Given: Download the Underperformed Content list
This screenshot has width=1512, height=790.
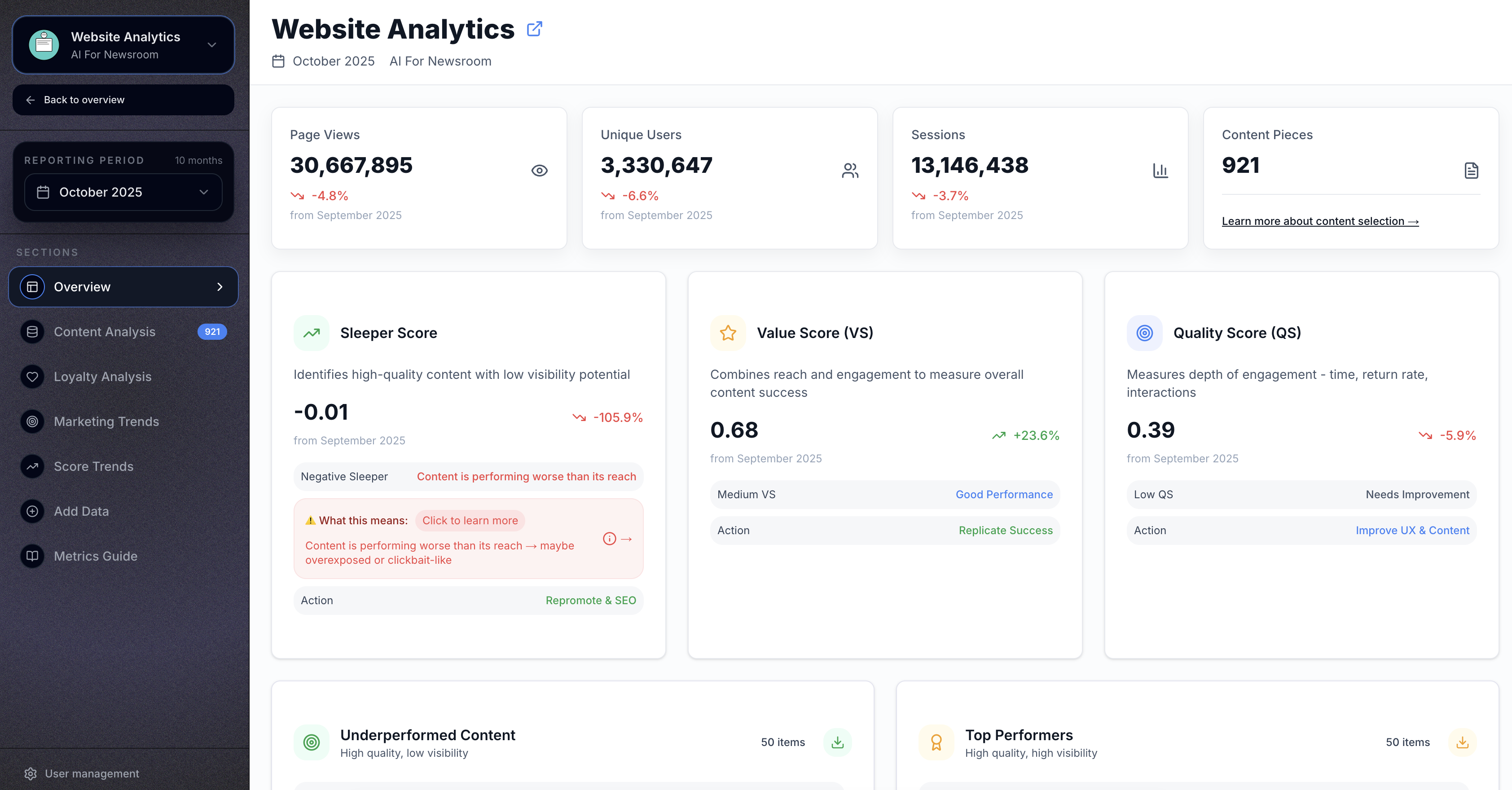Looking at the screenshot, I should pos(838,742).
